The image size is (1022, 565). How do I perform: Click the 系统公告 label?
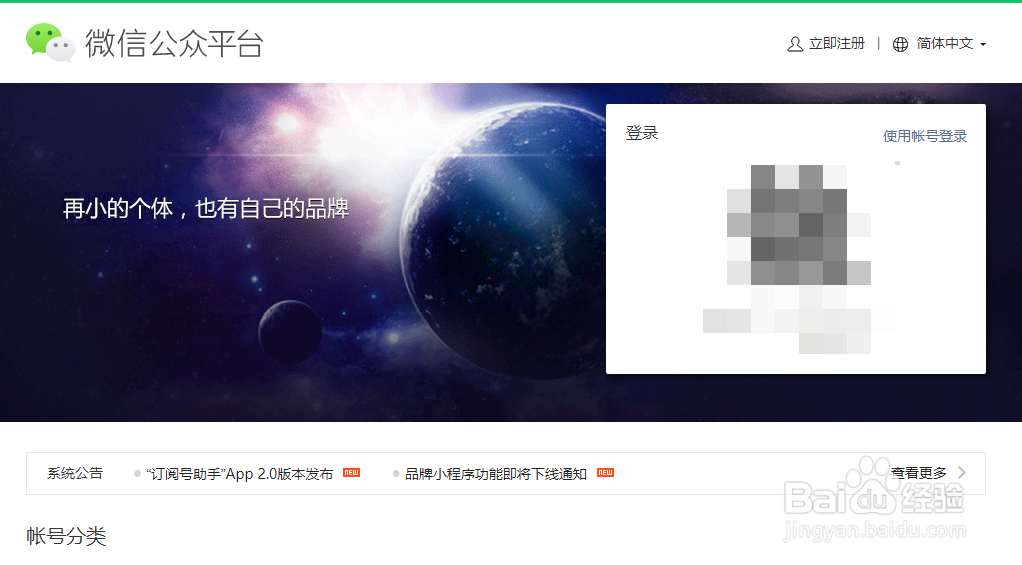click(75, 473)
